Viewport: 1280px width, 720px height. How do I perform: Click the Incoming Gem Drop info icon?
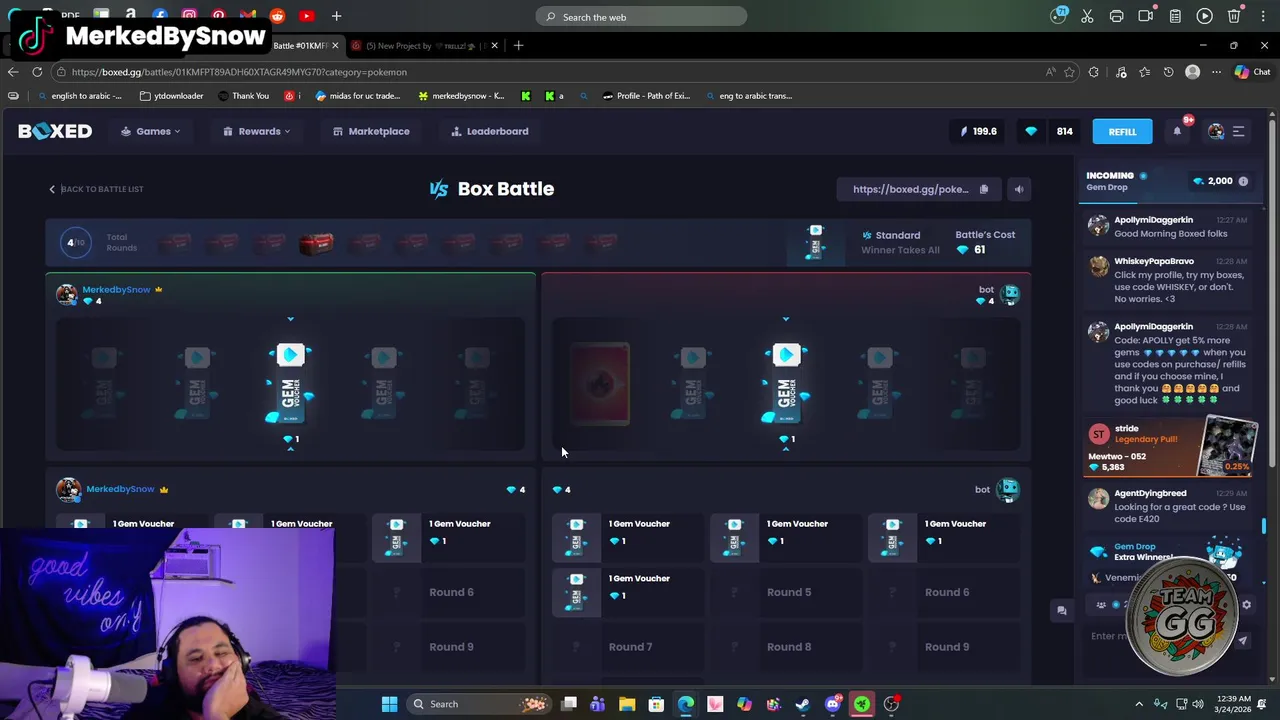click(1243, 181)
